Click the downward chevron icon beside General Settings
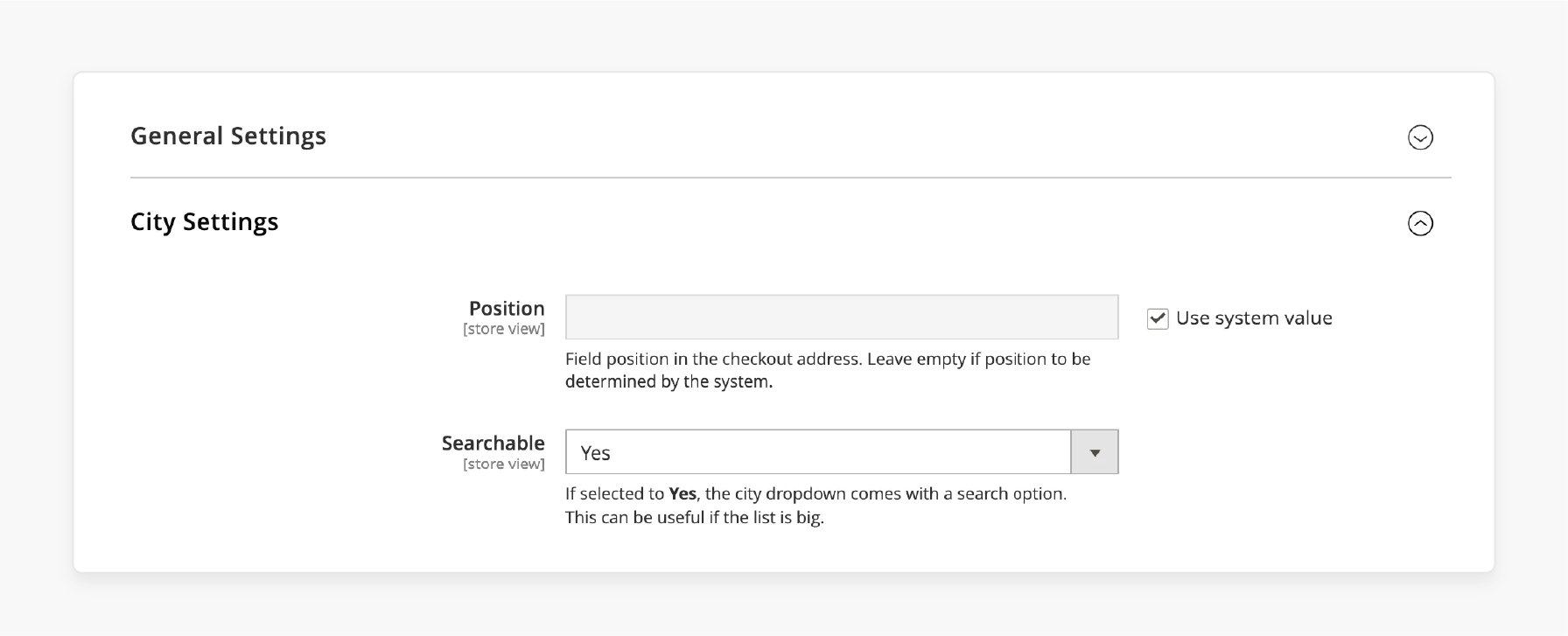Screen dimensions: 1568x636 [1421, 137]
